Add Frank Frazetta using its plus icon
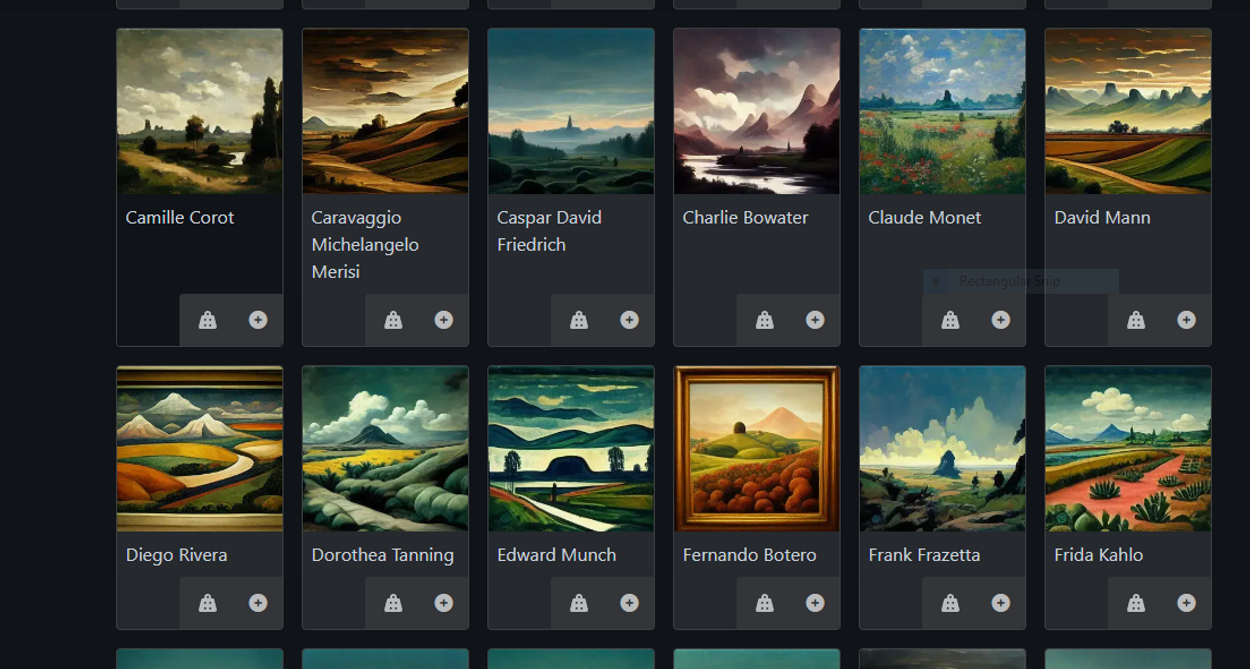 point(1000,603)
